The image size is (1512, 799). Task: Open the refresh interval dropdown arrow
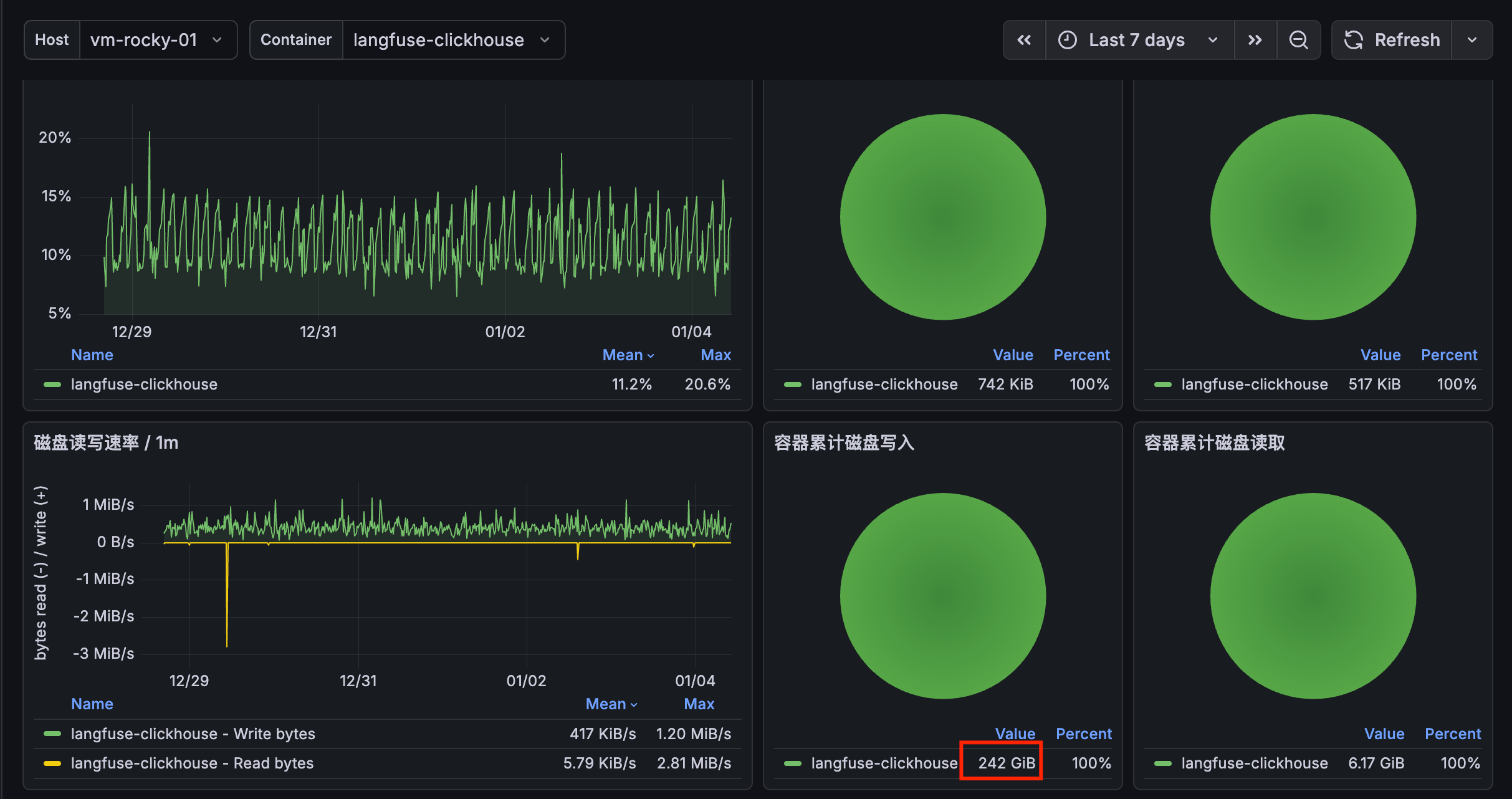pyautogui.click(x=1472, y=40)
